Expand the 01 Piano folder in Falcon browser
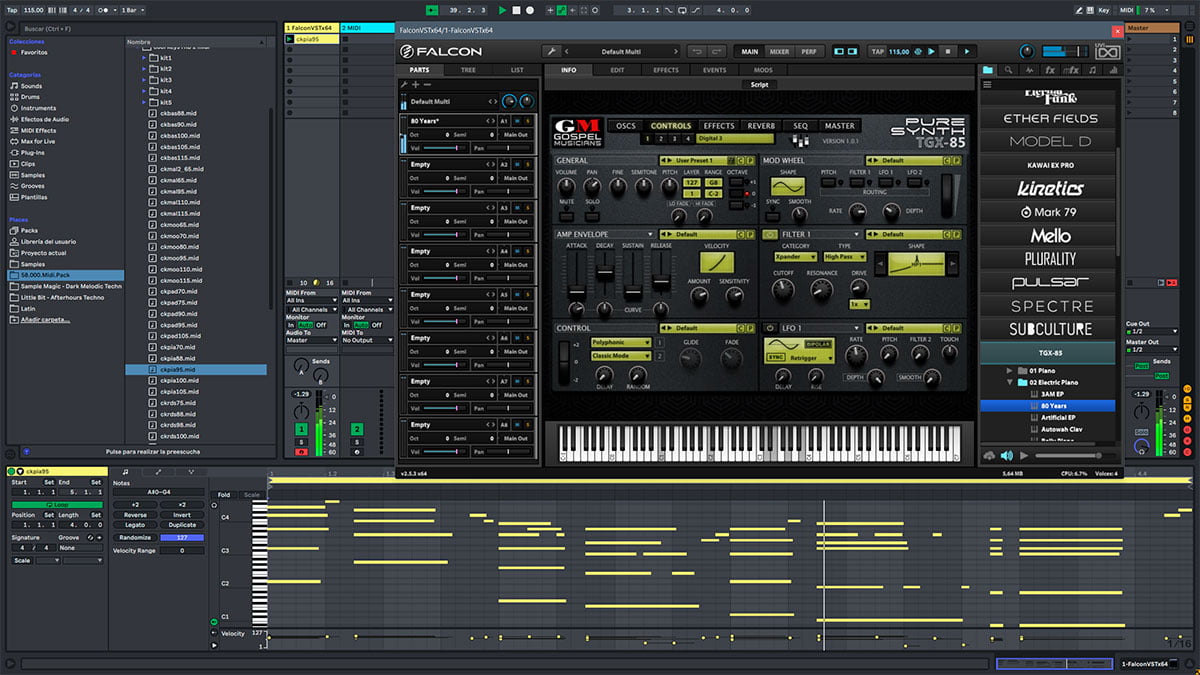1200x675 pixels. pos(1010,370)
